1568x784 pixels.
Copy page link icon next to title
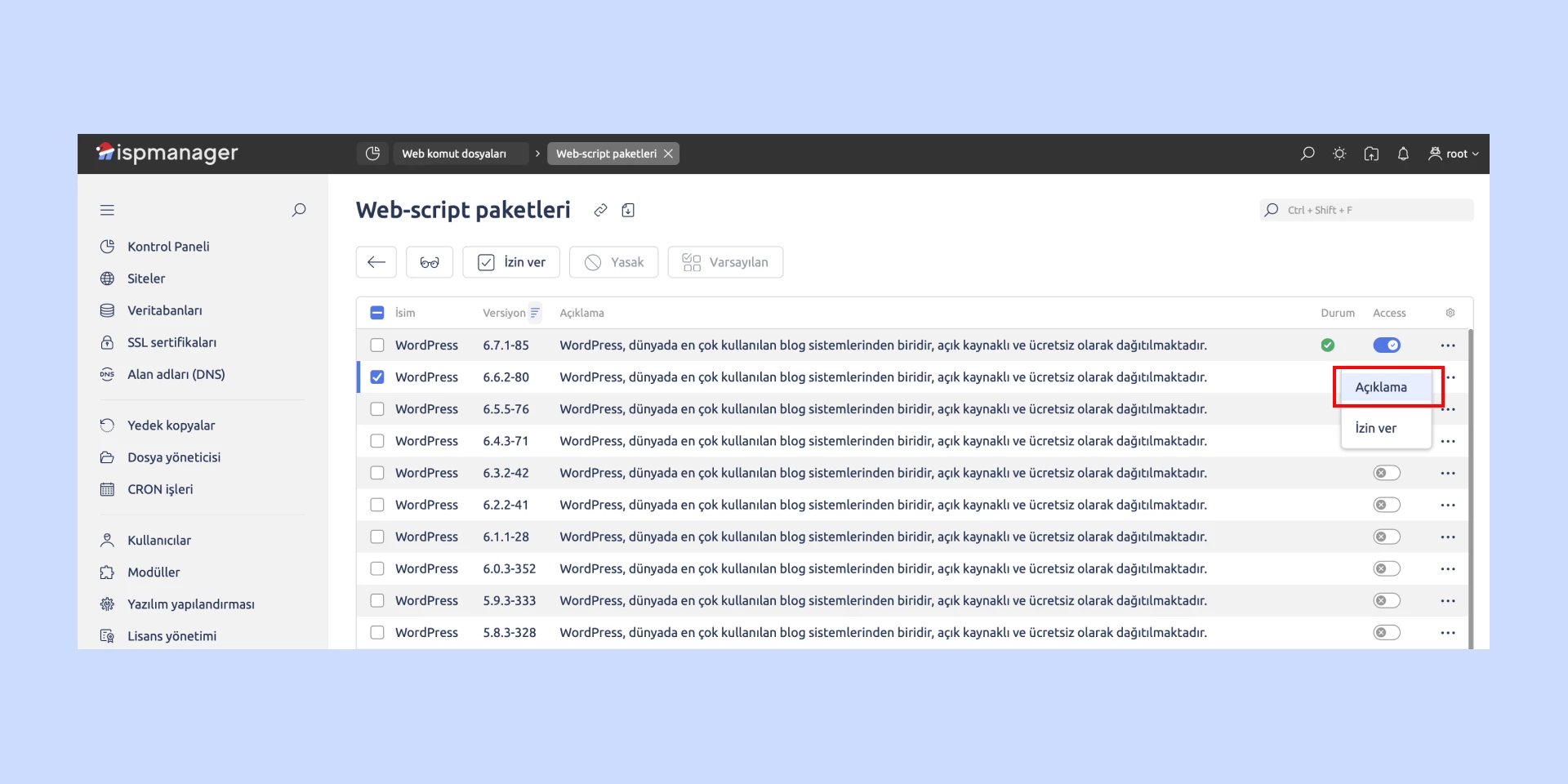[600, 210]
